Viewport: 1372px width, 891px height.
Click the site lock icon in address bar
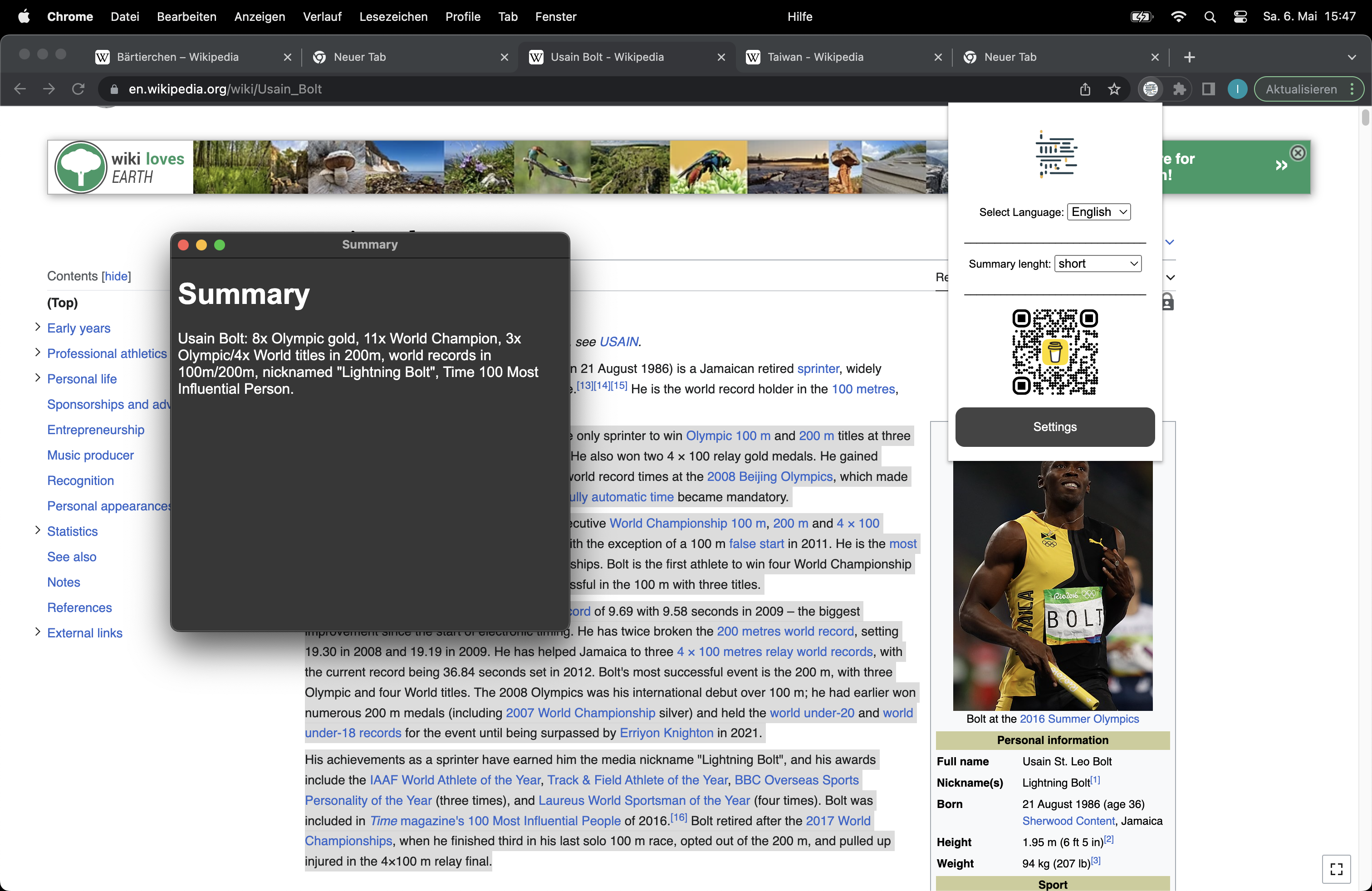[x=114, y=89]
